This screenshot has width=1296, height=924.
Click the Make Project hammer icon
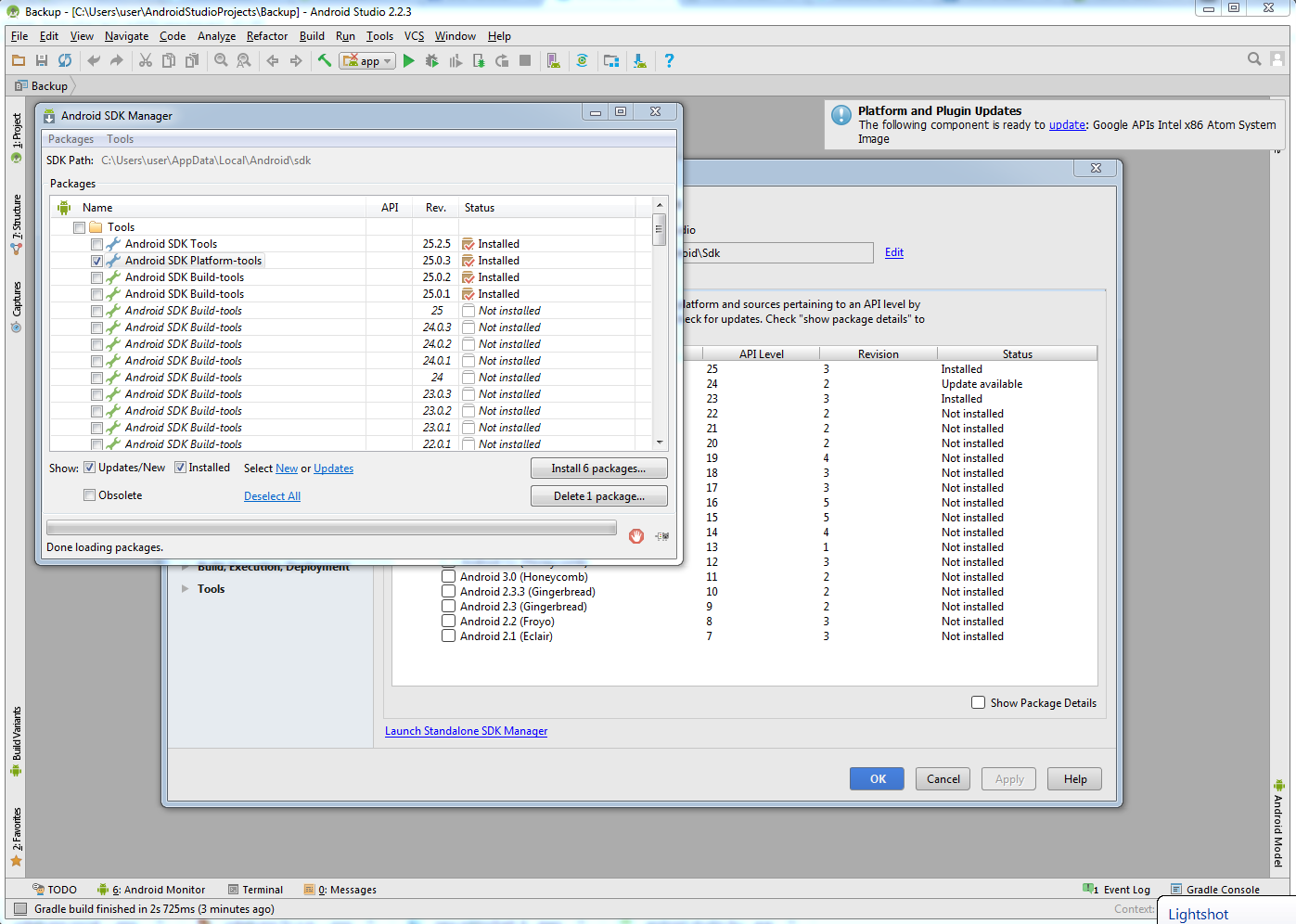(x=325, y=61)
